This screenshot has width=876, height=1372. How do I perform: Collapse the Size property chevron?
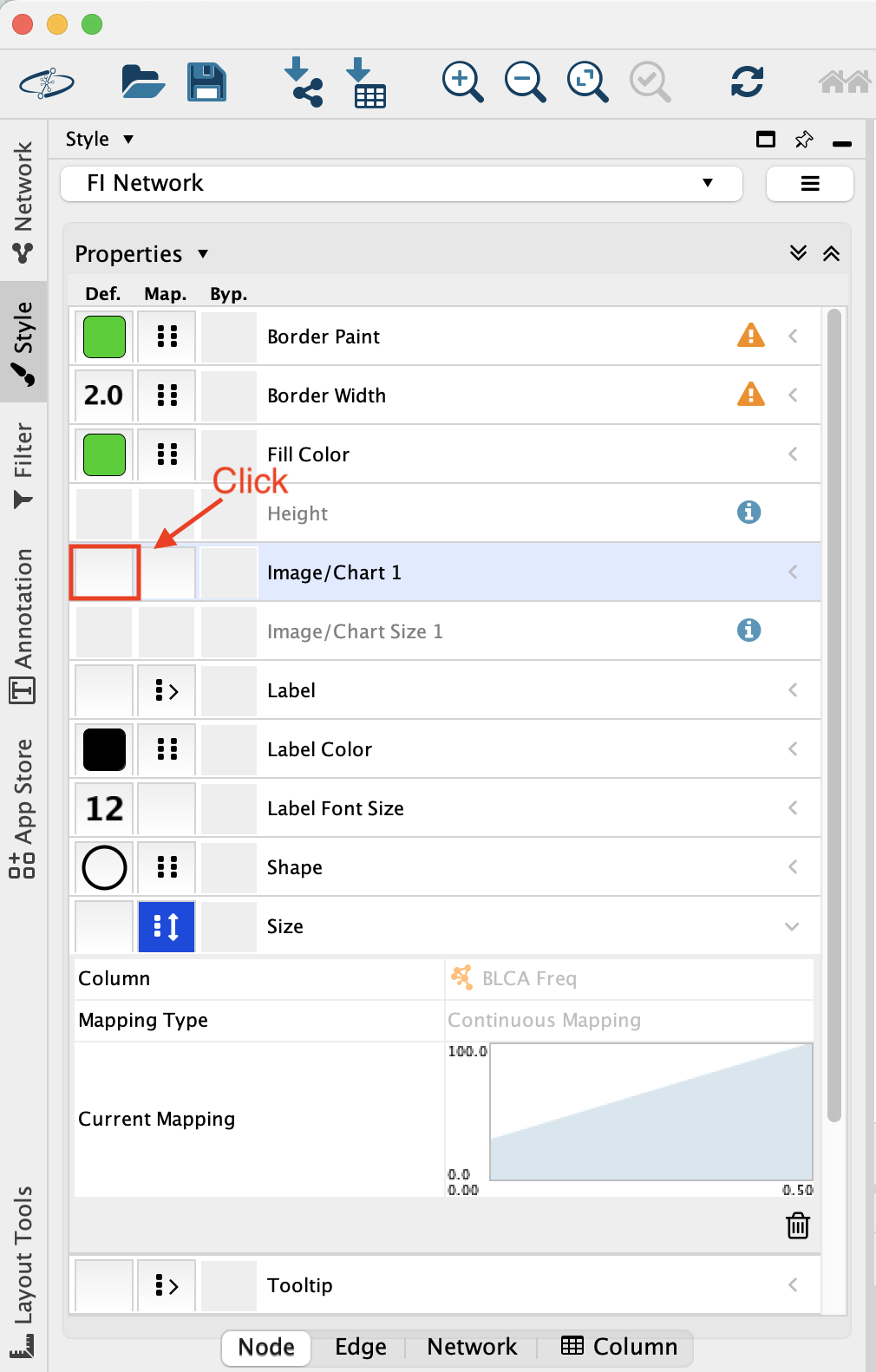coord(792,926)
